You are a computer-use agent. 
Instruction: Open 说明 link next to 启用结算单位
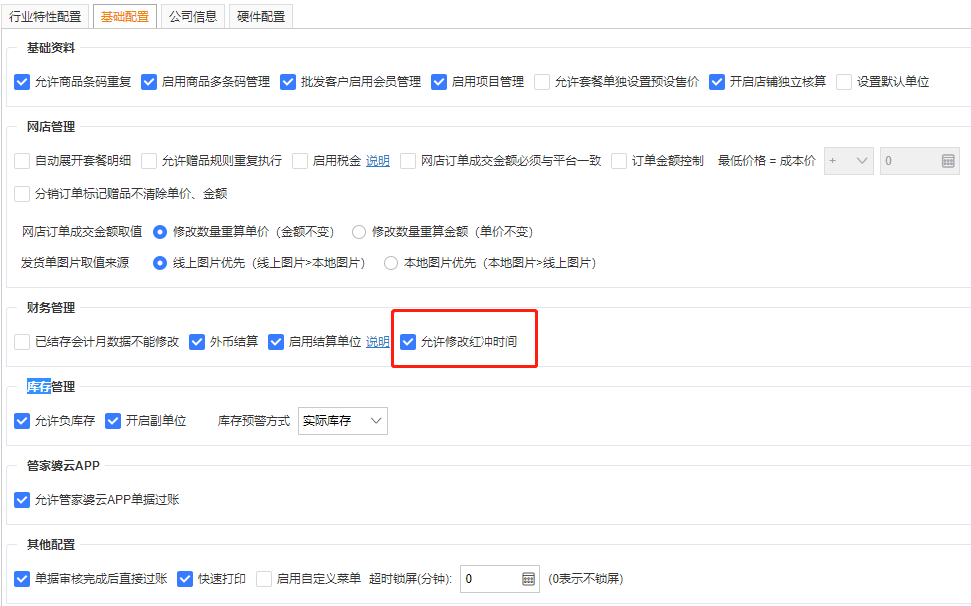378,342
